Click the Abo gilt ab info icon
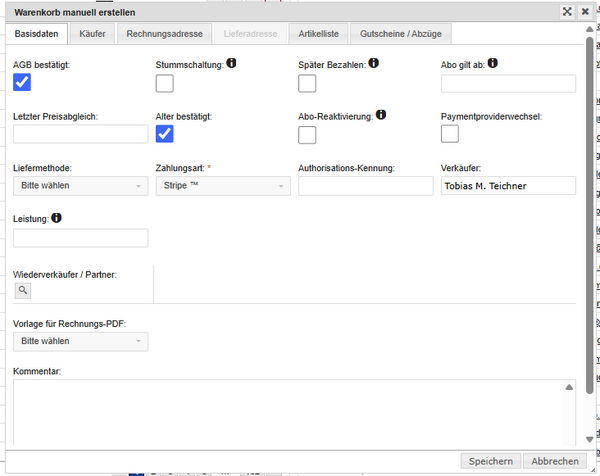 (x=492, y=63)
